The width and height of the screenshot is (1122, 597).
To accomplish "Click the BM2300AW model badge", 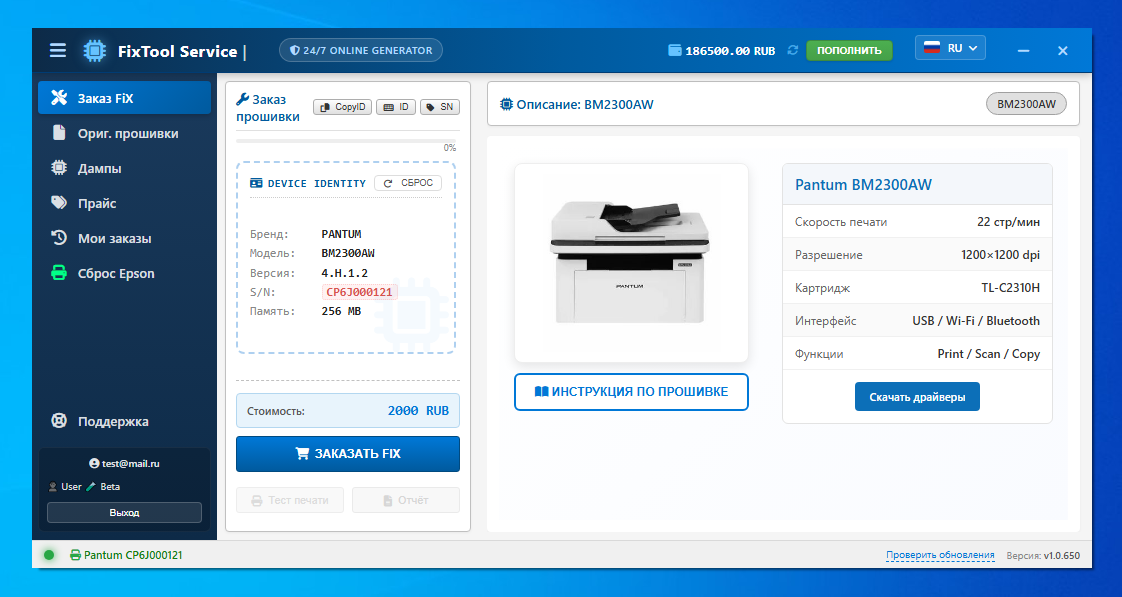I will [x=1026, y=104].
